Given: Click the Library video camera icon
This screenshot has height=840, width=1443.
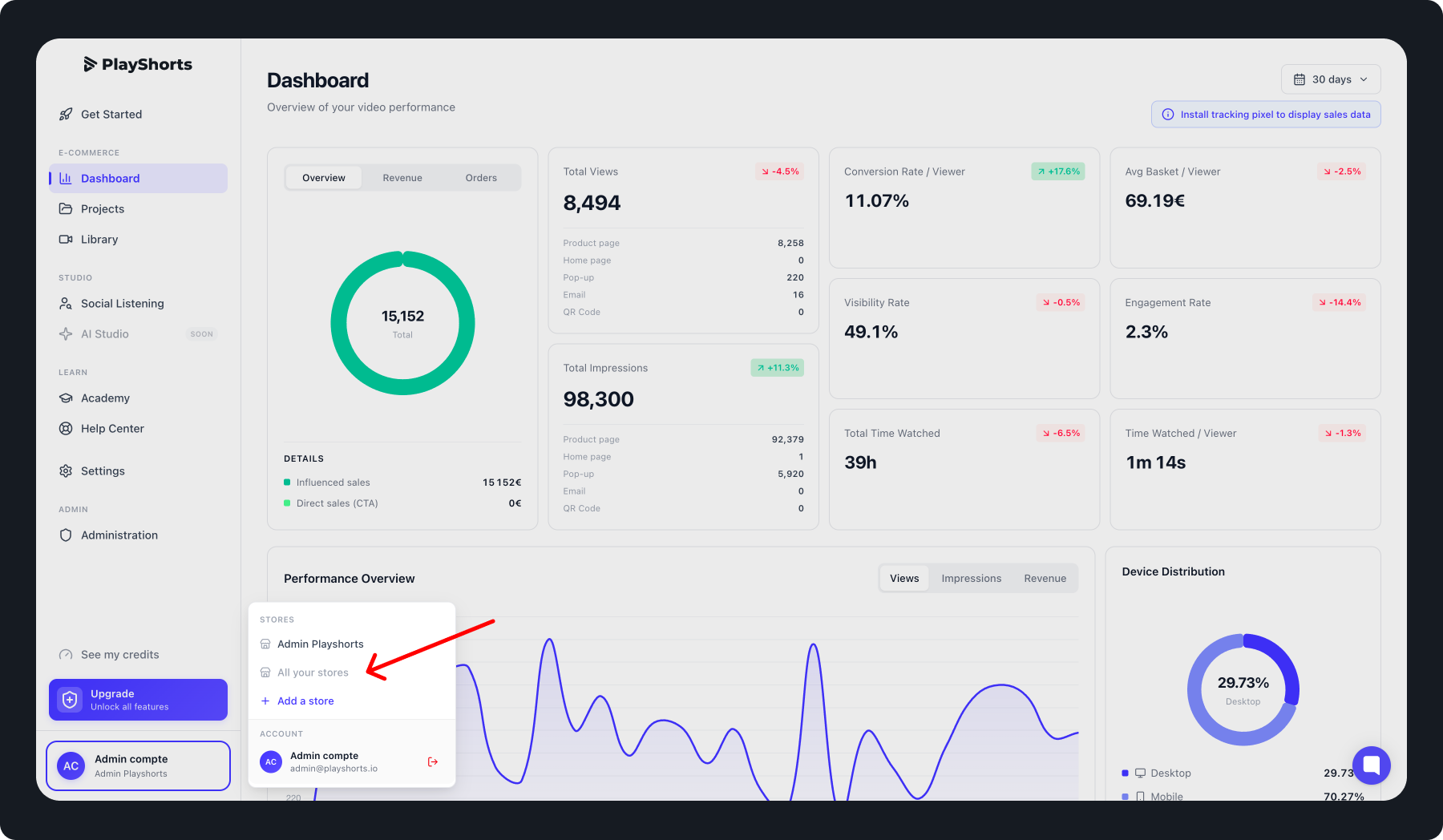Looking at the screenshot, I should click(x=66, y=240).
